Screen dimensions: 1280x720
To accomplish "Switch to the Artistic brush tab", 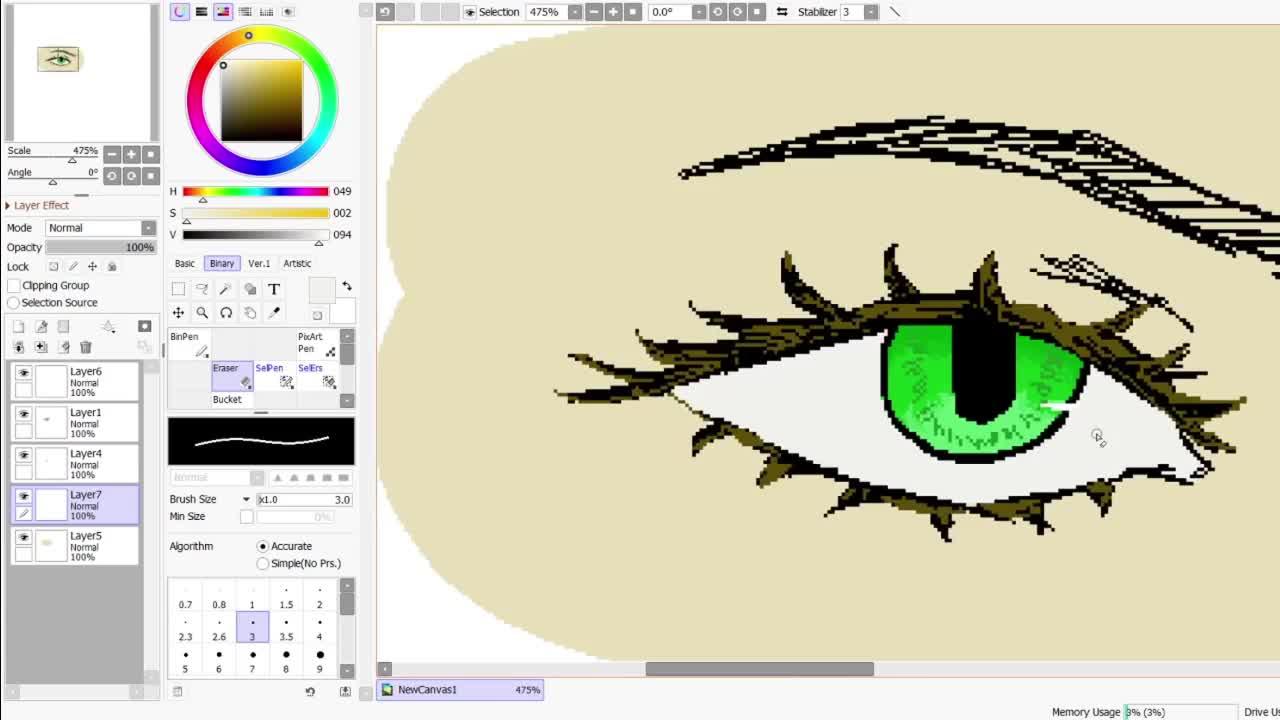I will coord(297,264).
